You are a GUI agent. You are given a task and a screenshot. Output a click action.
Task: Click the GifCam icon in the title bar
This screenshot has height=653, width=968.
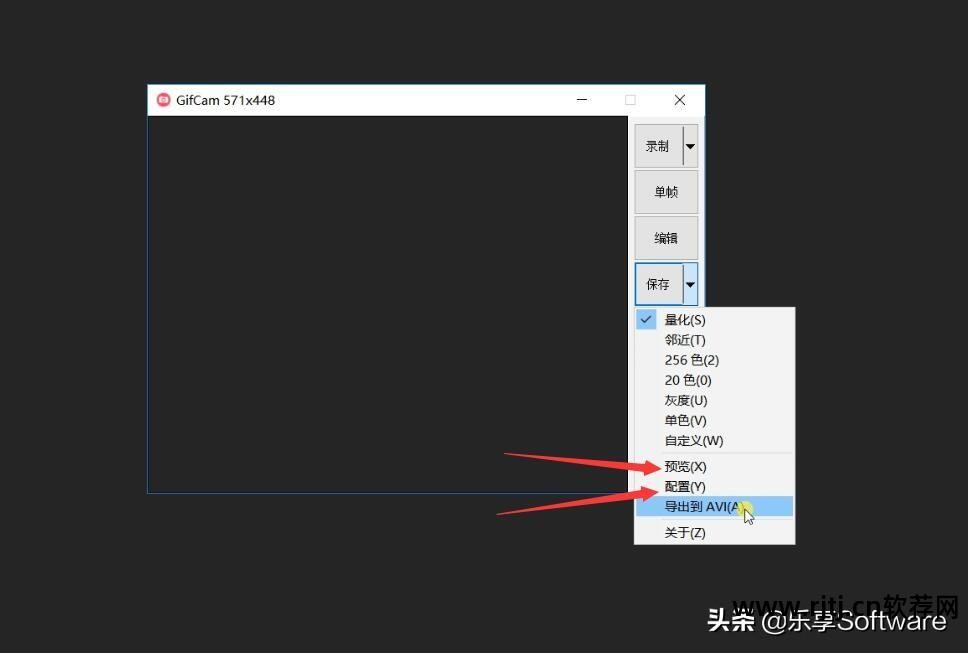click(163, 100)
